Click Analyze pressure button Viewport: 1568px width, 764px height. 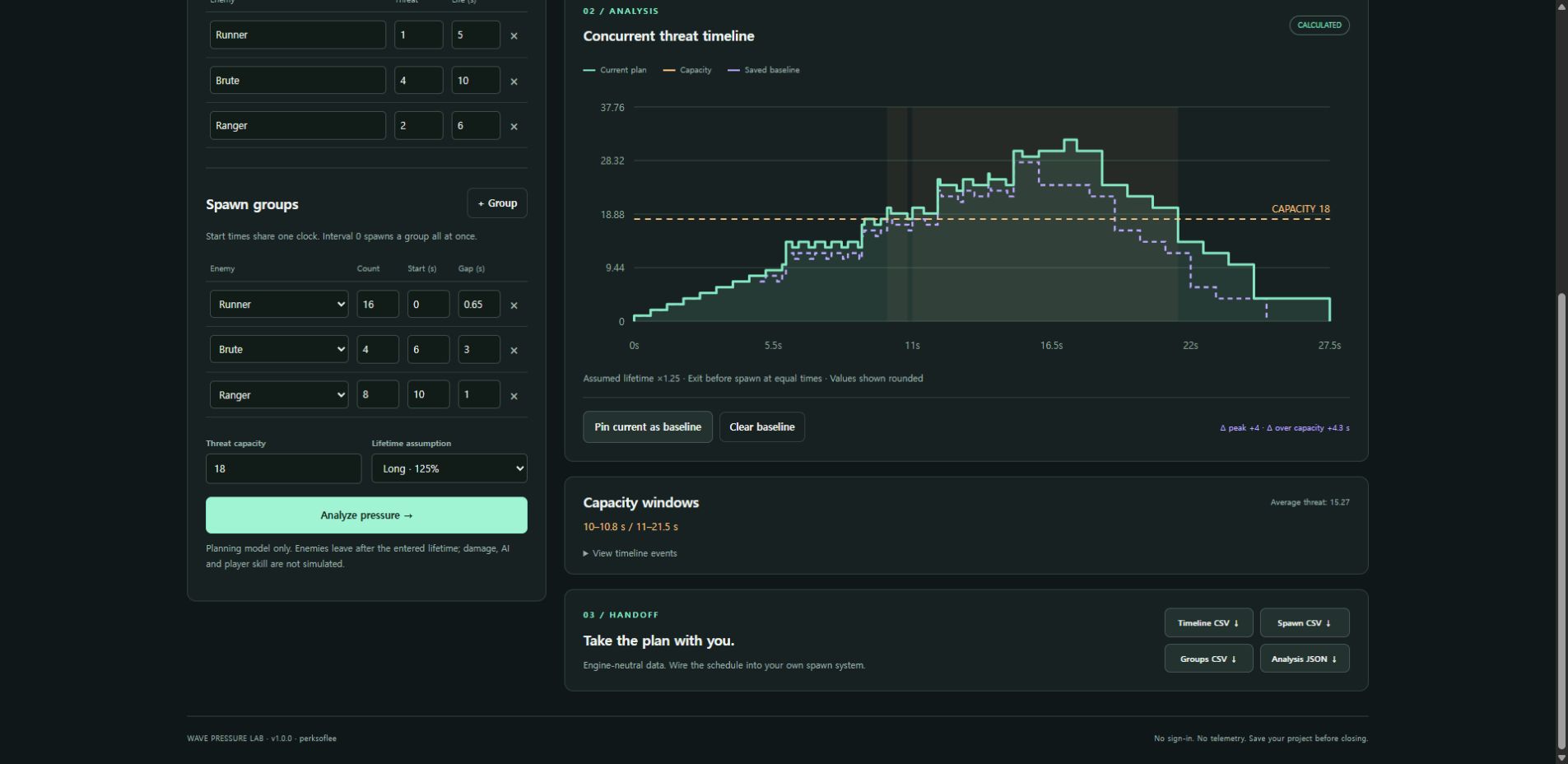366,515
